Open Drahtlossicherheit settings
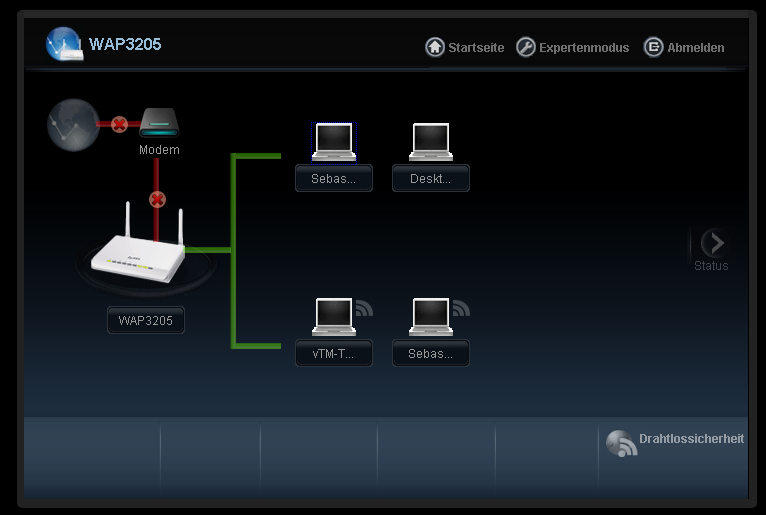This screenshot has width=766, height=515. click(x=691, y=439)
